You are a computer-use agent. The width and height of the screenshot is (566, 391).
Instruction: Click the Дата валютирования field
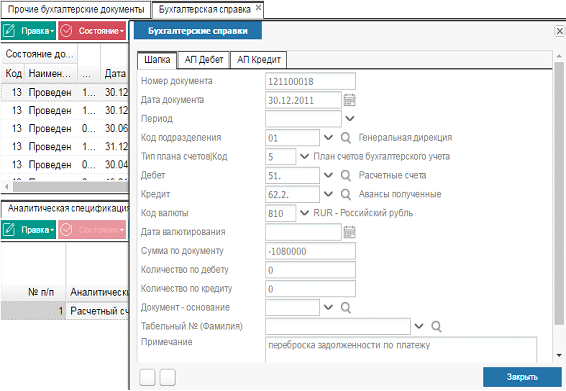pos(303,232)
